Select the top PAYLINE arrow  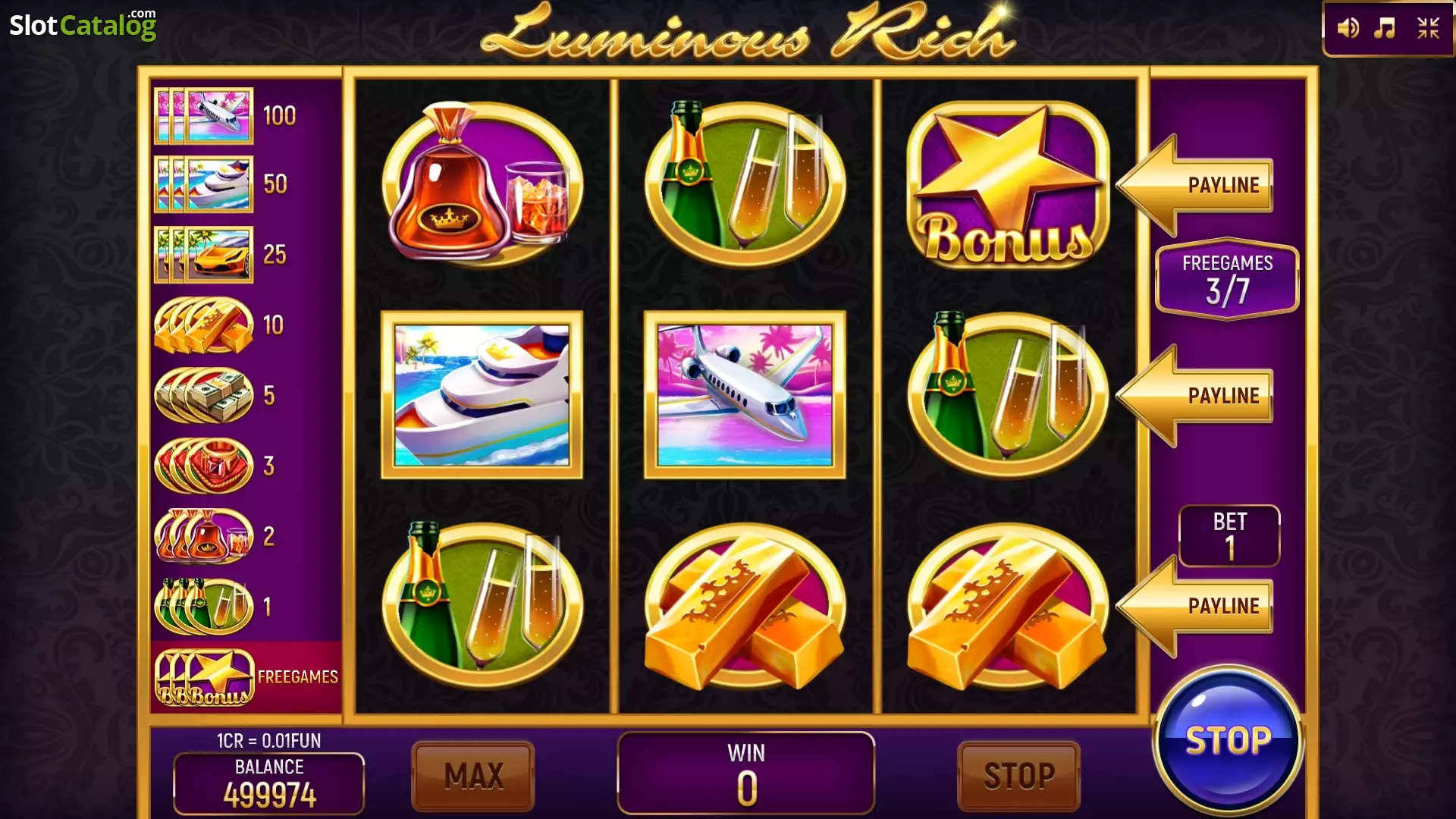click(1194, 185)
